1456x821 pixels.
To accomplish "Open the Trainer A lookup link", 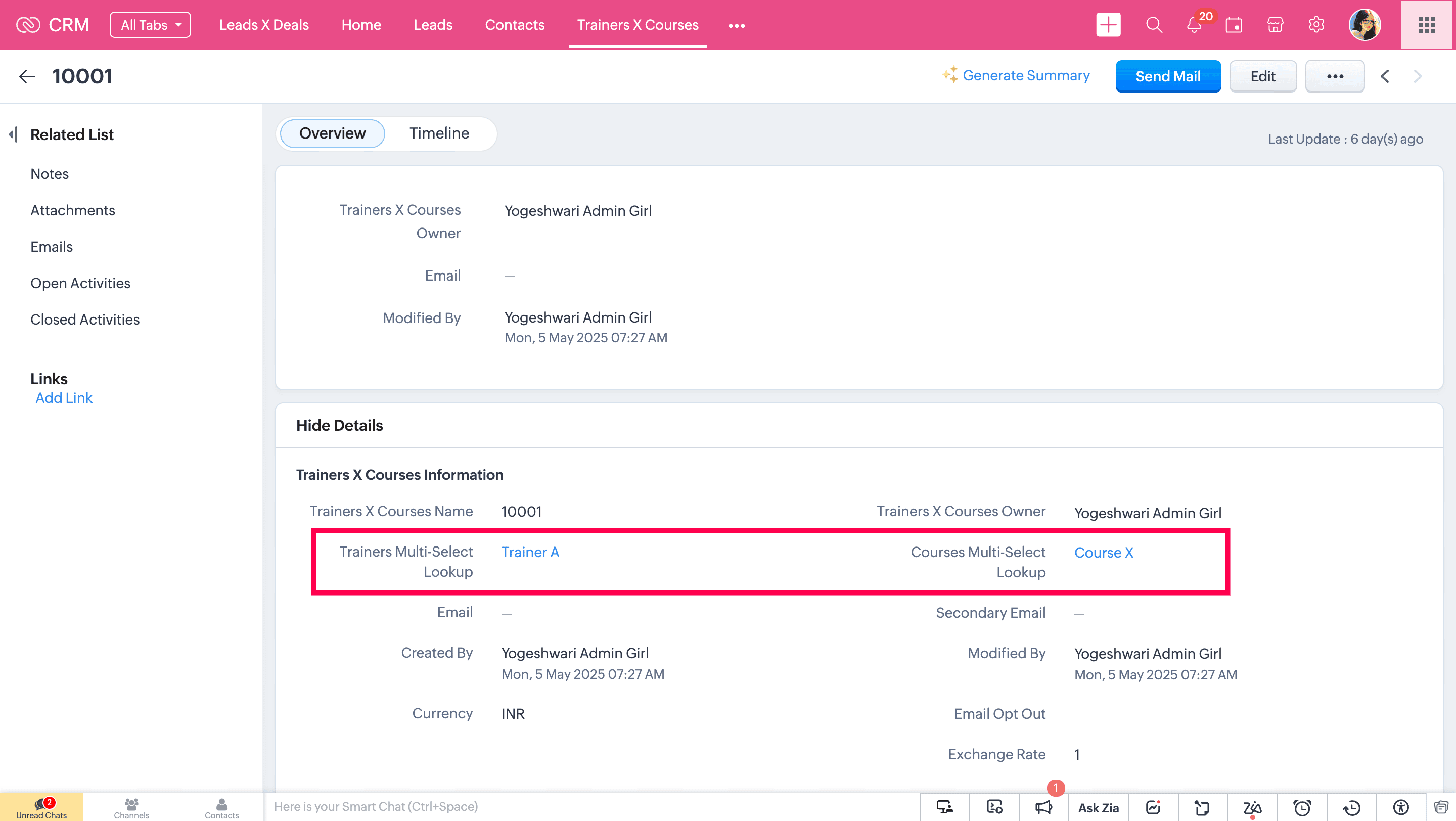I will (530, 552).
